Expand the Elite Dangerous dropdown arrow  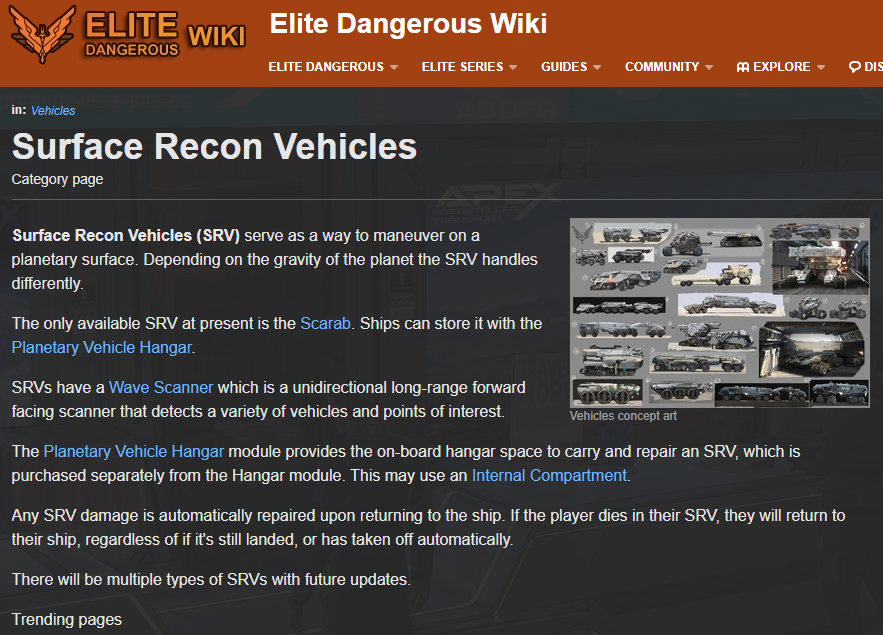coord(394,67)
